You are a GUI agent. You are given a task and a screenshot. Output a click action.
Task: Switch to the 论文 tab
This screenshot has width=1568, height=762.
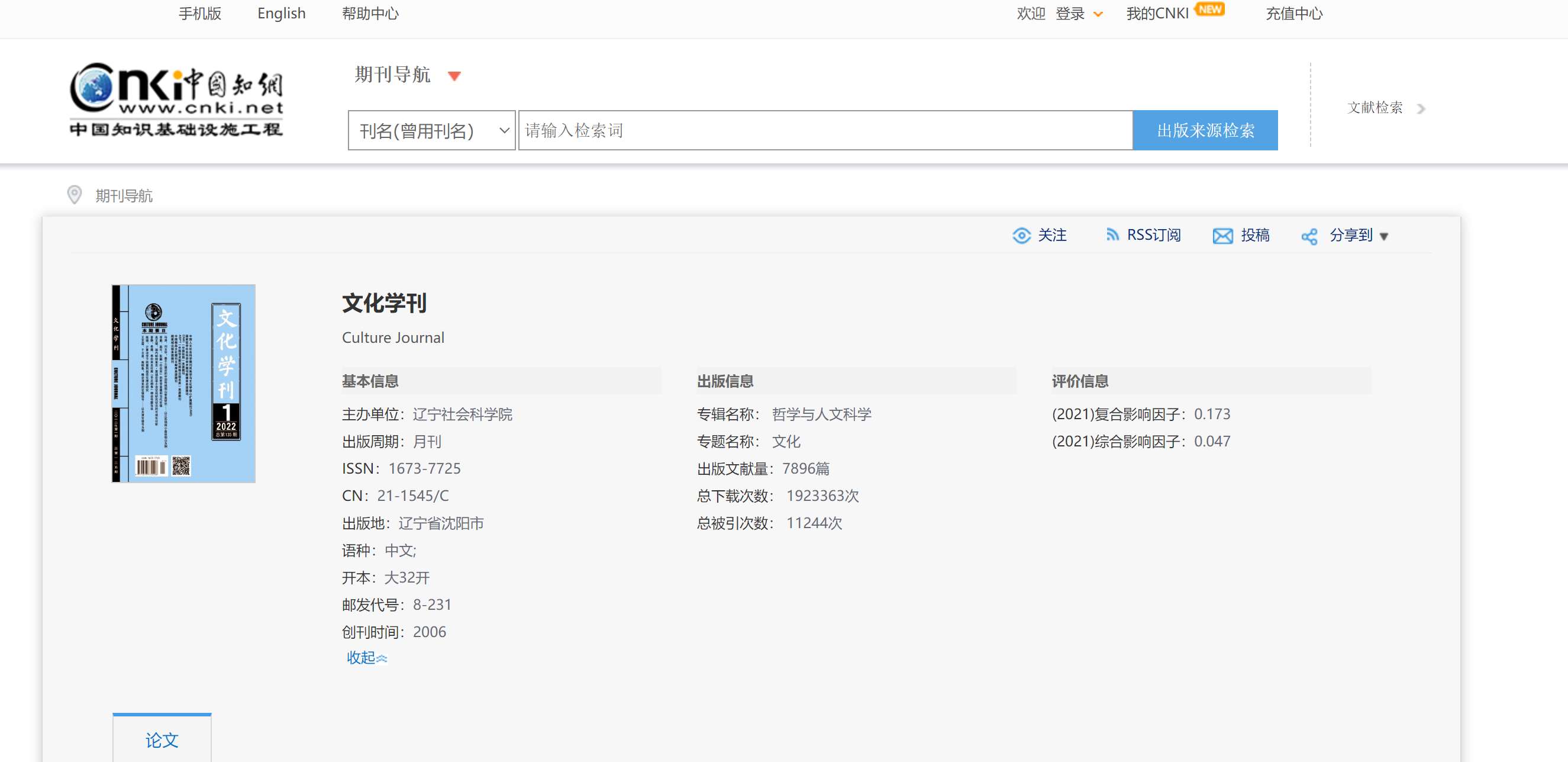click(162, 740)
